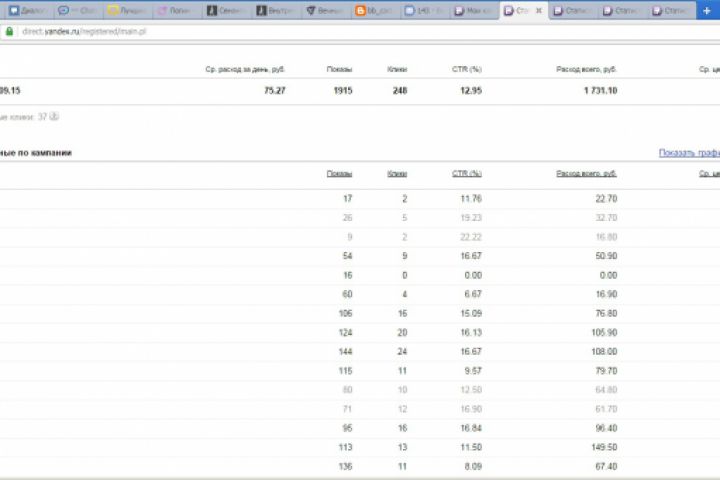Select the CTR cell 9.57
This screenshot has height=480, width=720.
click(x=473, y=371)
